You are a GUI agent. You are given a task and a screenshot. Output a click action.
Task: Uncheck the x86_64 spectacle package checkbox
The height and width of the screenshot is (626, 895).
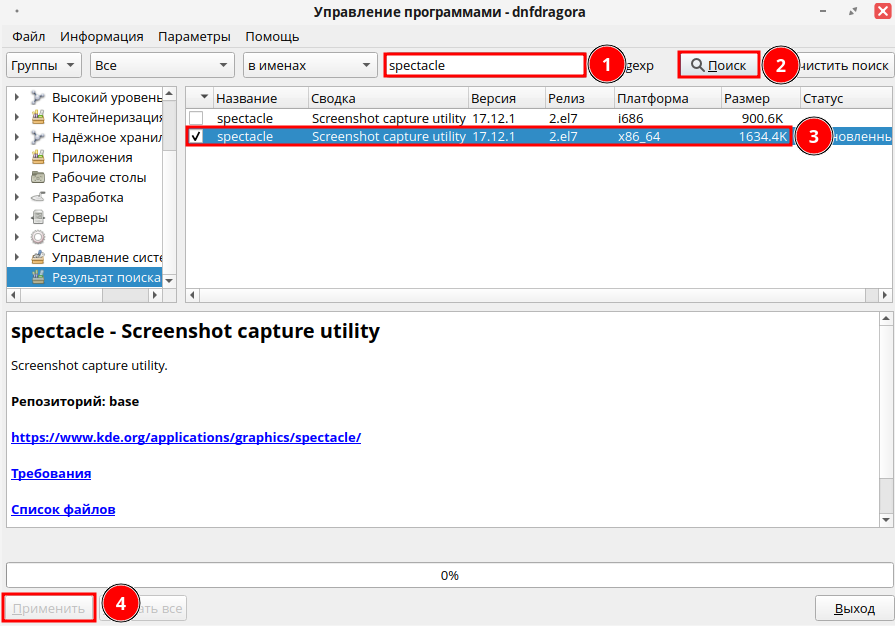(196, 137)
